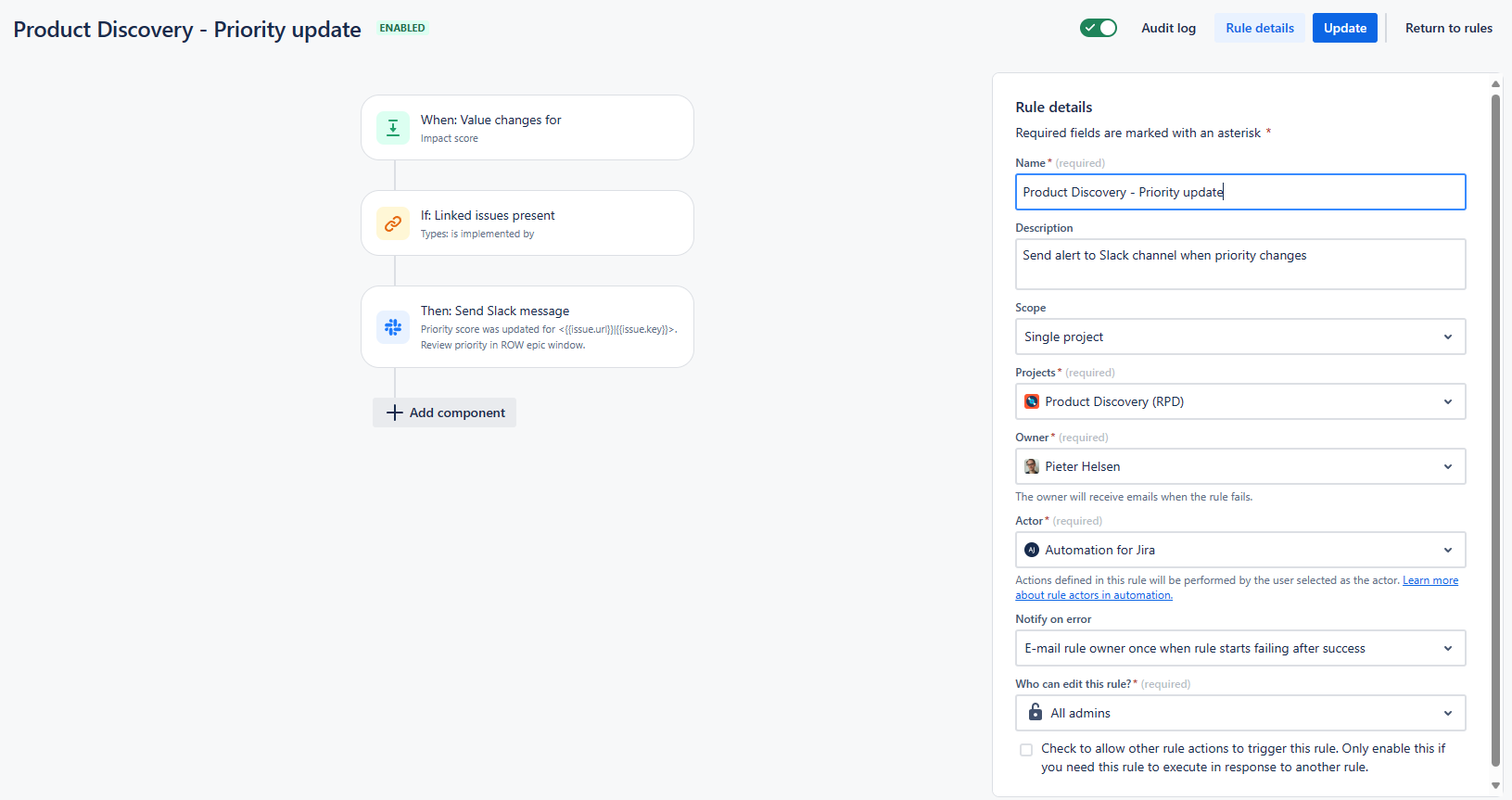
Task: Click Pieter Helsen's avatar
Action: point(1032,466)
